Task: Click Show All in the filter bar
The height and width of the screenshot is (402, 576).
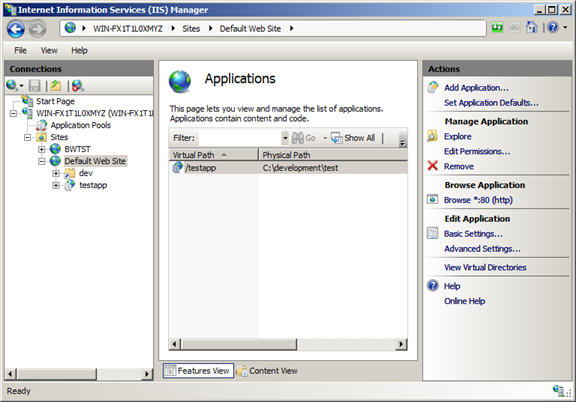Action: (x=353, y=138)
